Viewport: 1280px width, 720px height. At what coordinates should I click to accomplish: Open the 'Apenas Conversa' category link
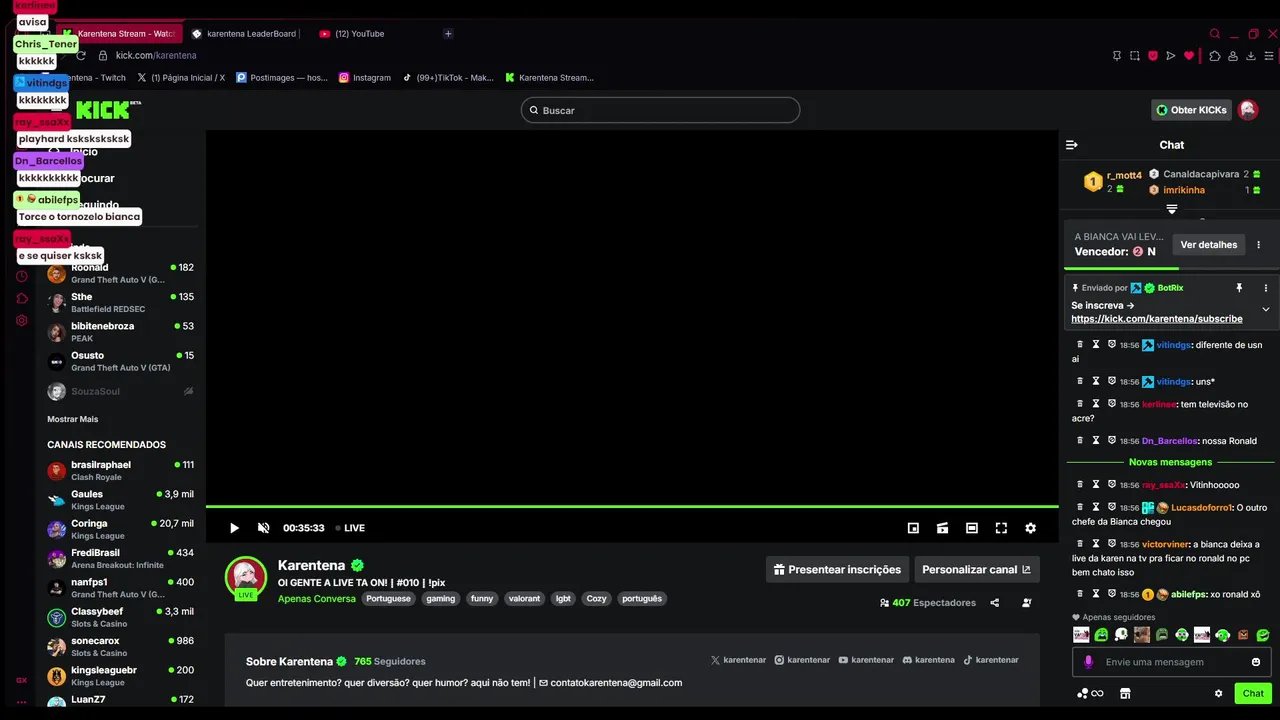click(316, 599)
